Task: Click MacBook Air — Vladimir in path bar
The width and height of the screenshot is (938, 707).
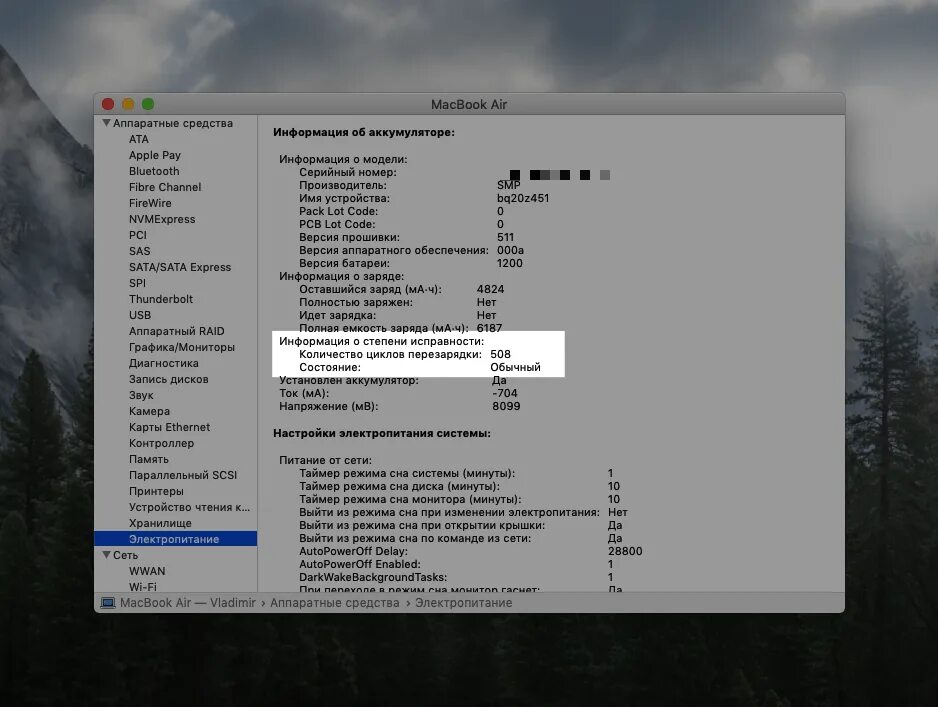Action: pos(188,603)
